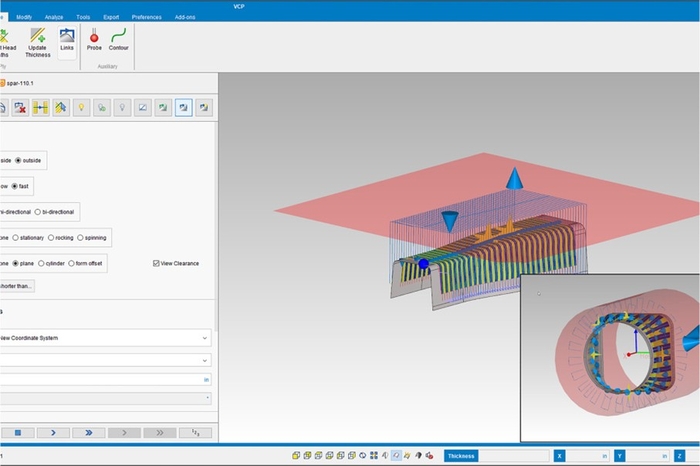Select the Contour tool
The width and height of the screenshot is (700, 466).
tap(119, 38)
